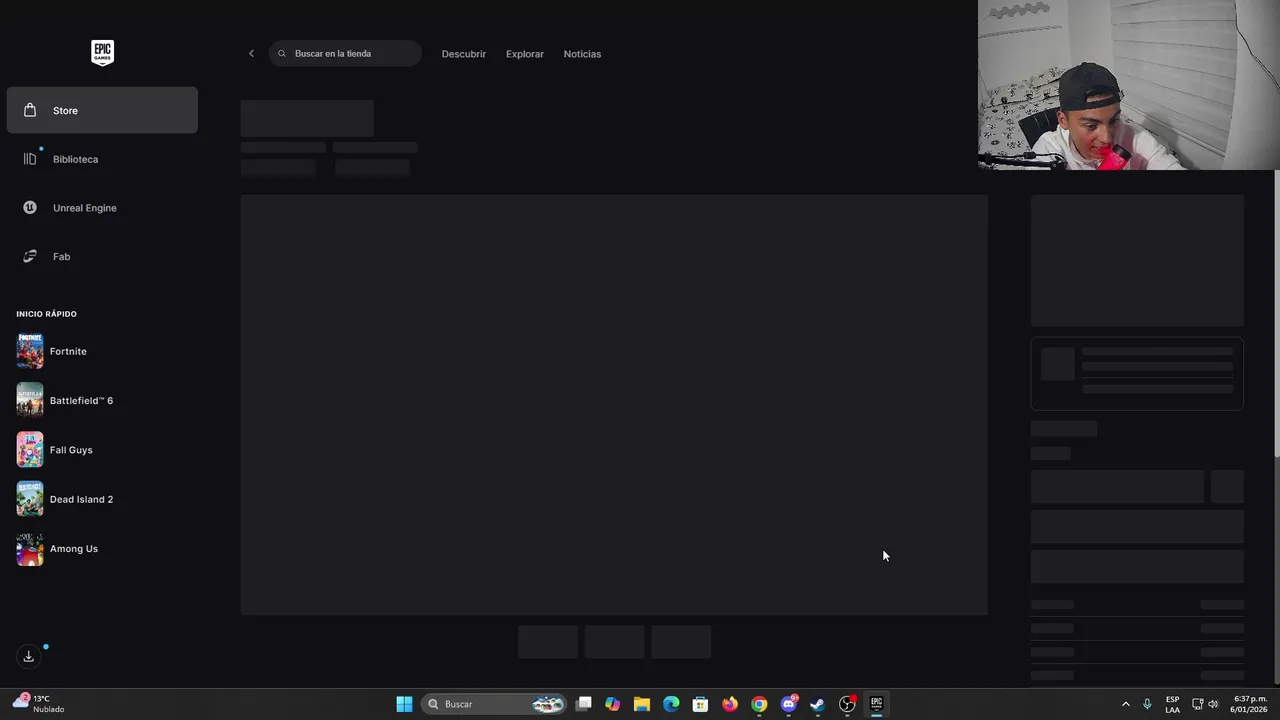Open Task View on the taskbar
This screenshot has width=1280, height=720.
pyautogui.click(x=584, y=704)
